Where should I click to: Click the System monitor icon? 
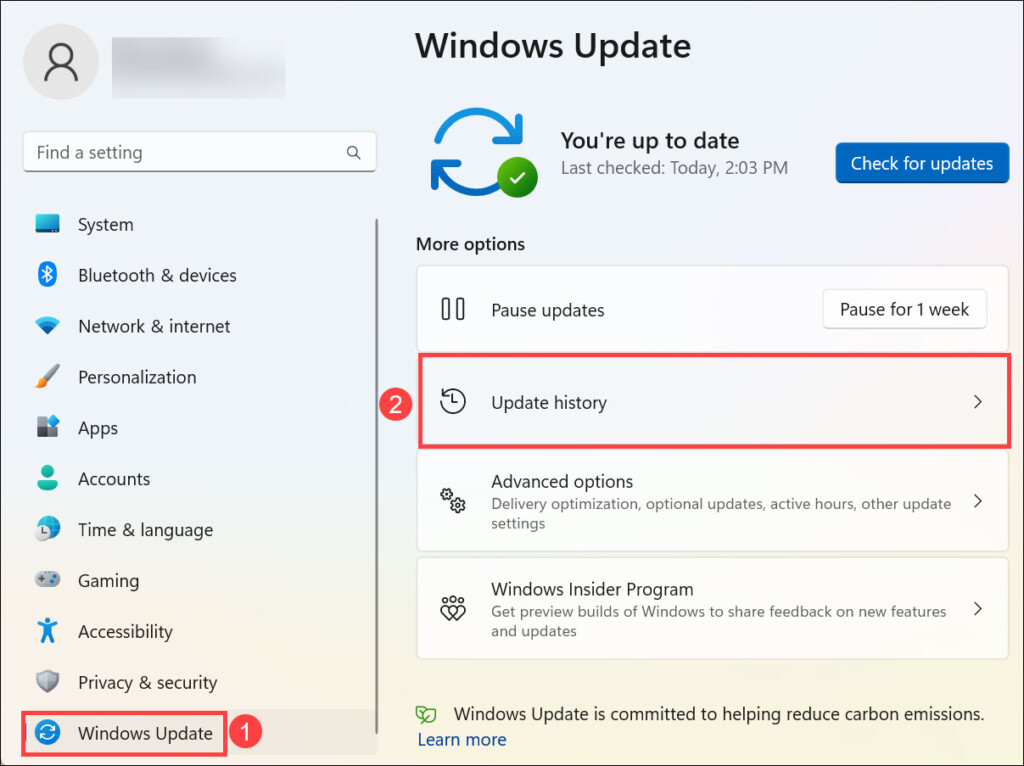point(47,223)
